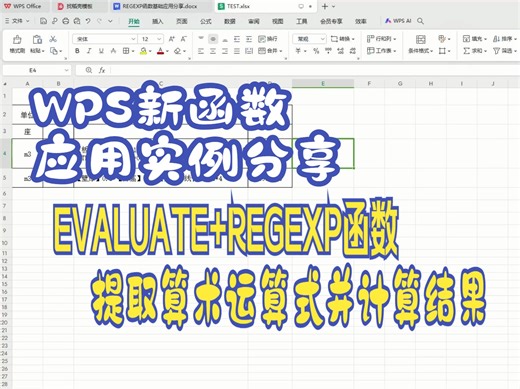Align text to top of cell
This screenshot has height=389, width=520.
[x=201, y=39]
